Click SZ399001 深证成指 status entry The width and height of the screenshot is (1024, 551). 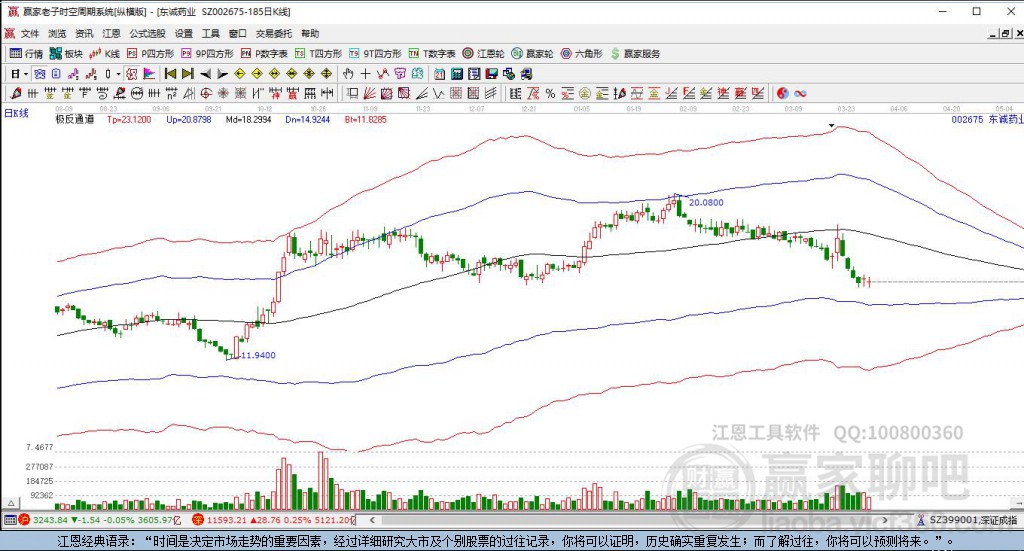pos(967,520)
